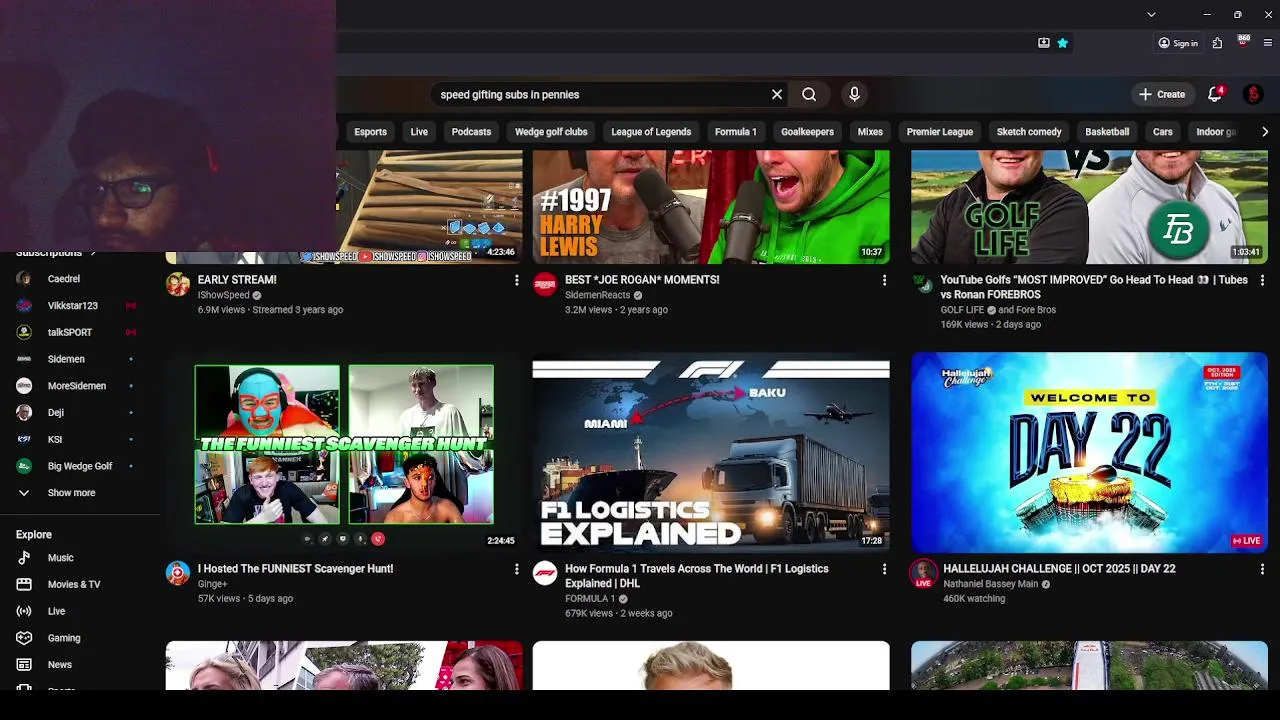Select the Sketch comedy chip

[x=1029, y=132]
